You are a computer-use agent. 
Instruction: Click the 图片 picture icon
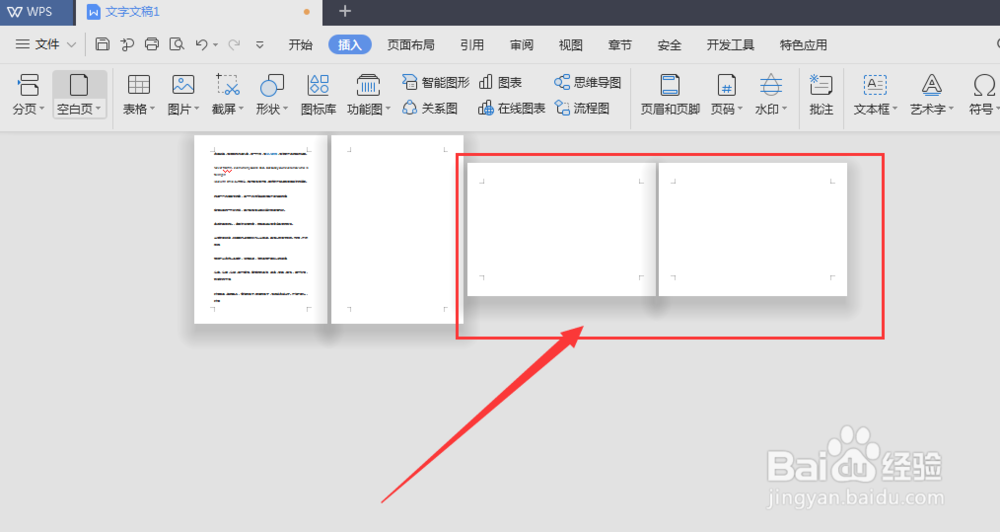[183, 84]
